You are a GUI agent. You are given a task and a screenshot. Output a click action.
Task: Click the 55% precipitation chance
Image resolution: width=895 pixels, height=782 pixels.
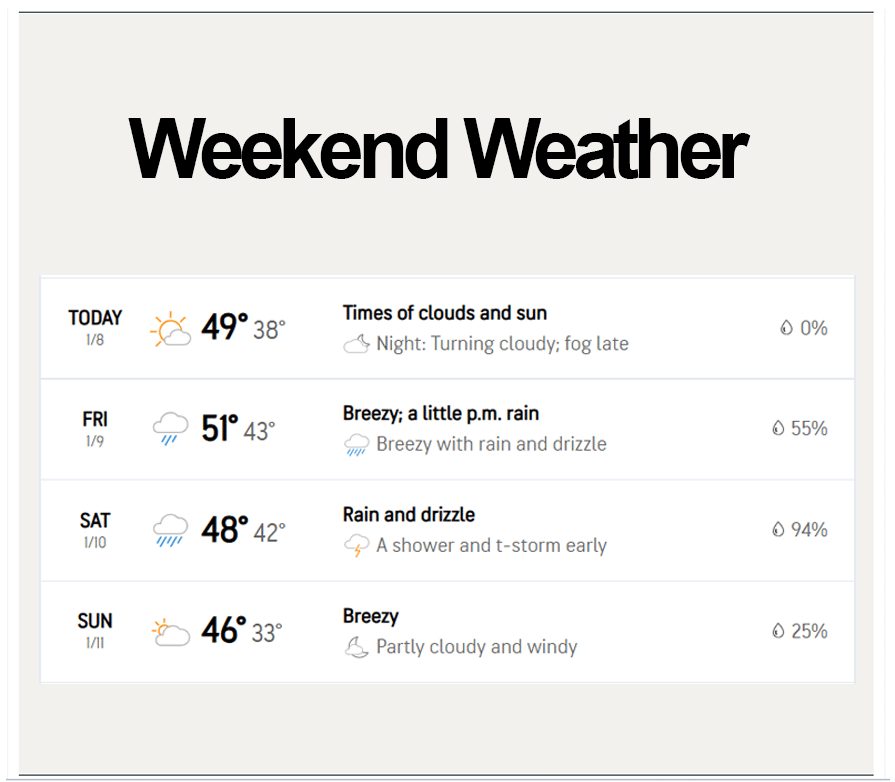tap(808, 429)
